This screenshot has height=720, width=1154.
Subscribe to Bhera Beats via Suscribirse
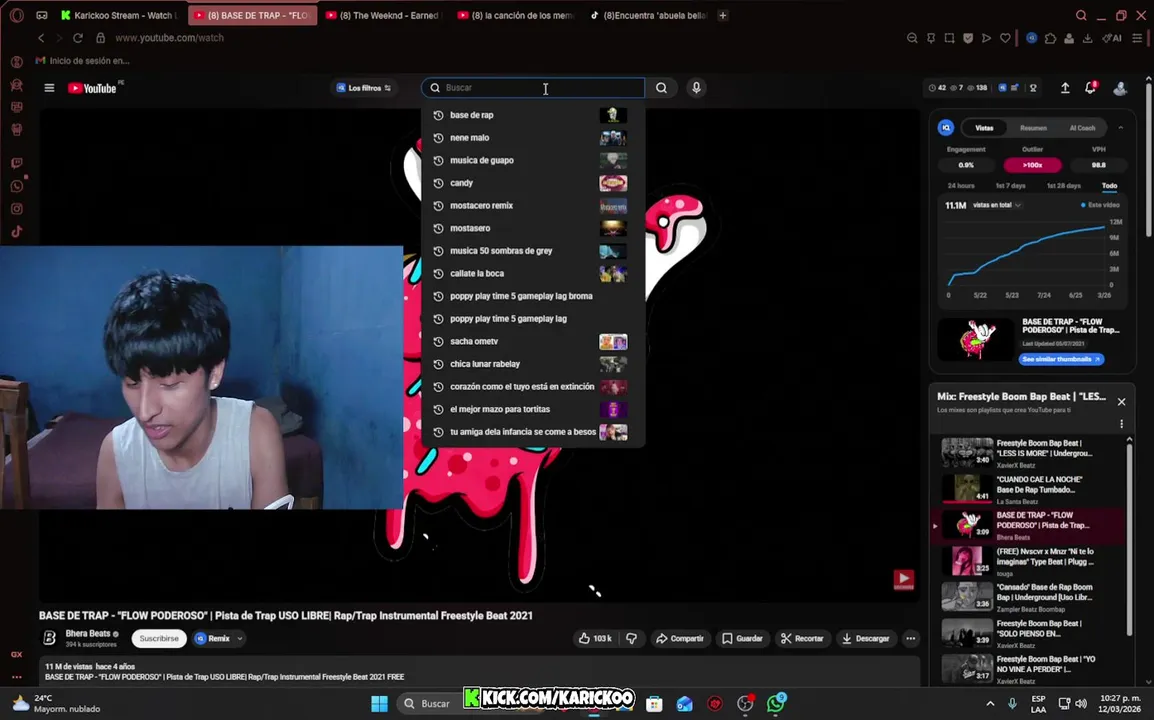(x=159, y=638)
